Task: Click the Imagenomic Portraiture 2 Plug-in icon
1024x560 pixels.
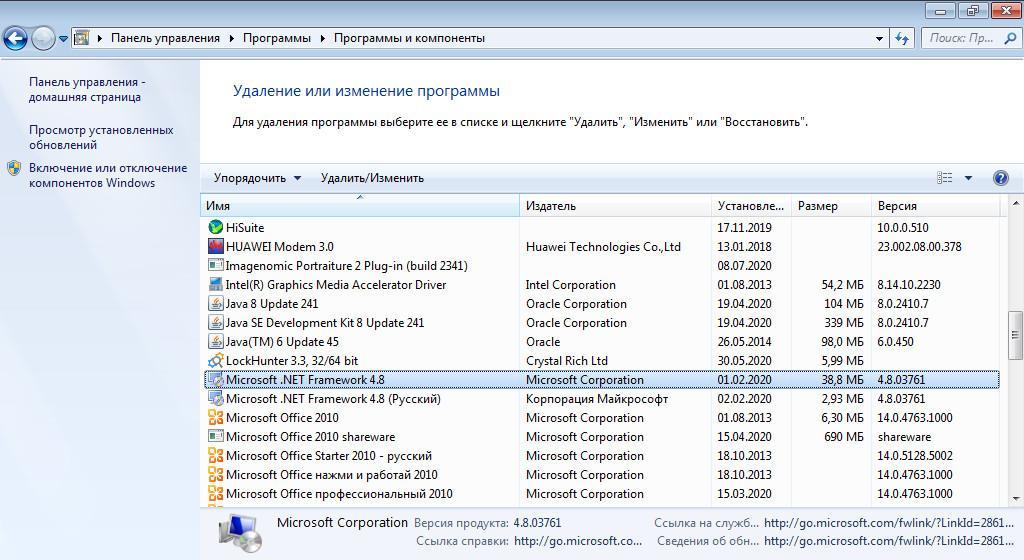Action: click(216, 265)
